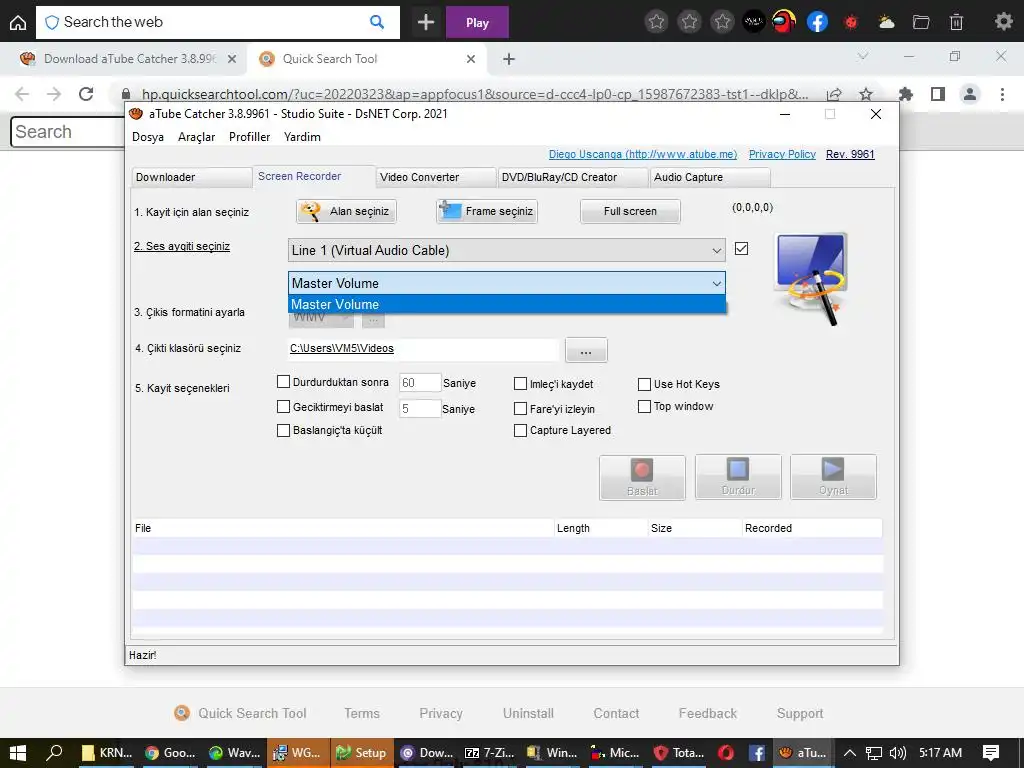Image resolution: width=1024 pixels, height=768 pixels.
Task: Enable Durdurduktan sonra checkbox
Action: tap(283, 382)
